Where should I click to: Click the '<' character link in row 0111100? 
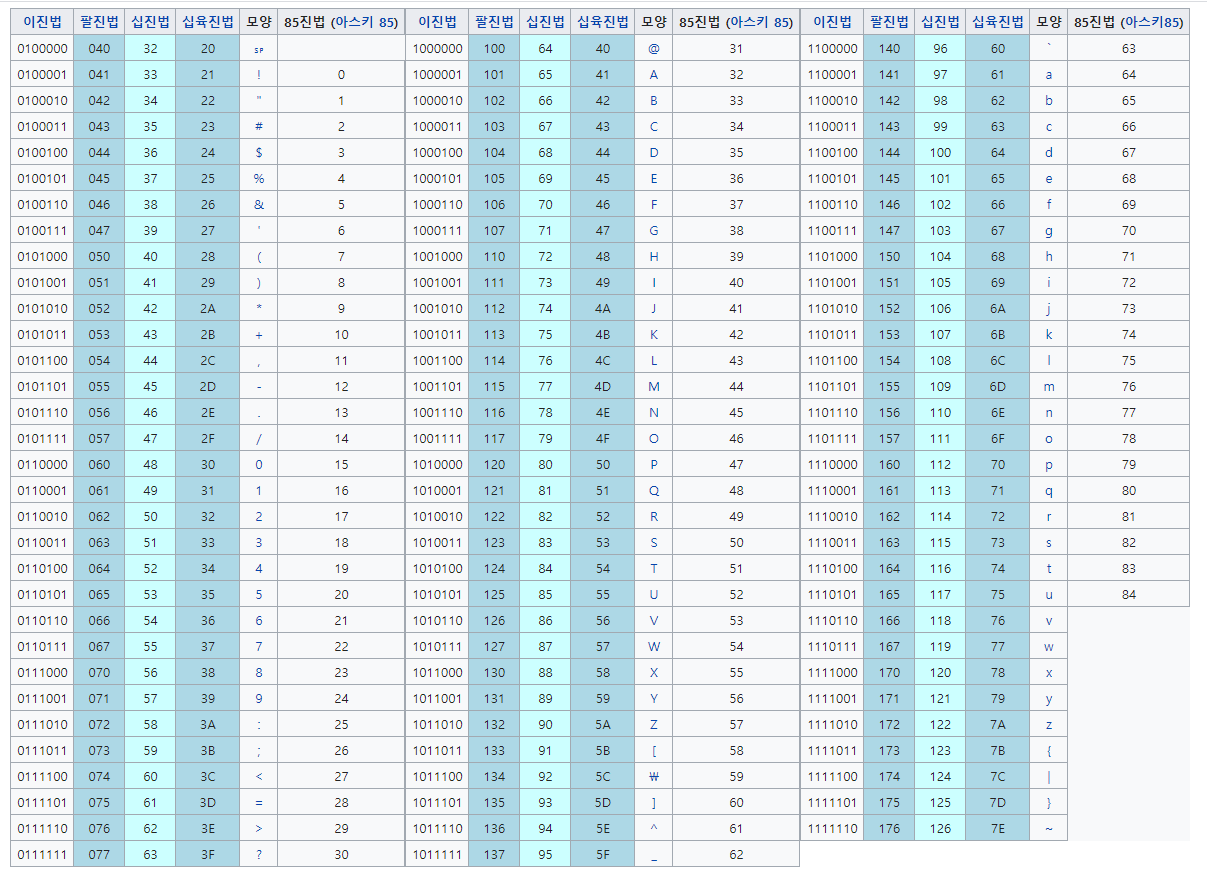[x=259, y=776]
